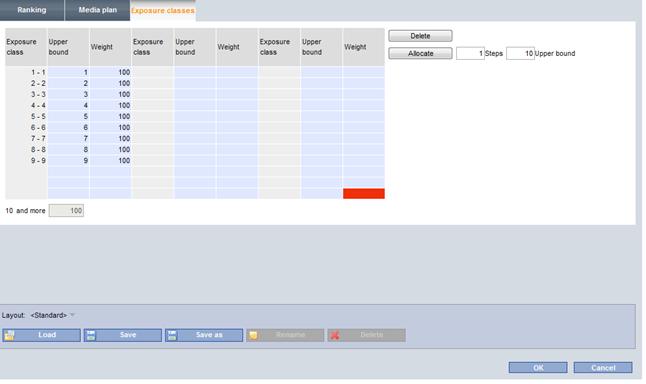
Task: Confirm with the OK button
Action: click(x=538, y=368)
